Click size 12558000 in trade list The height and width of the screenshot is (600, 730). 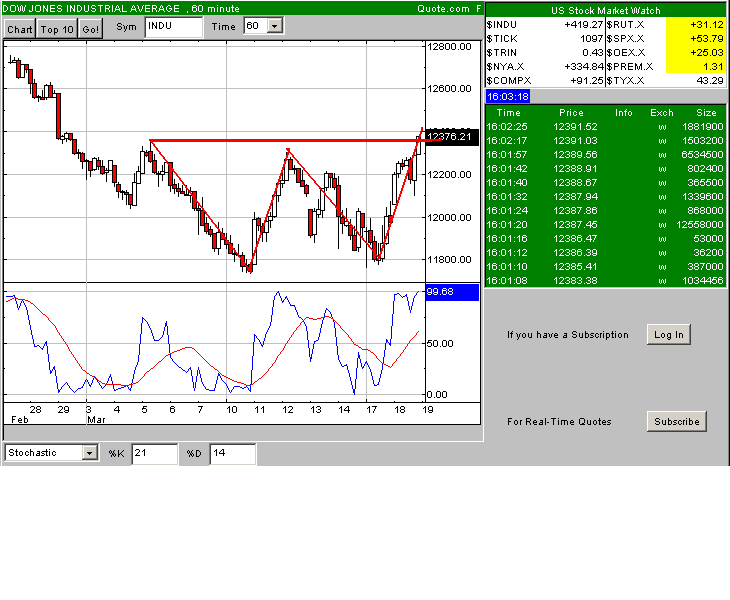[x=700, y=224]
